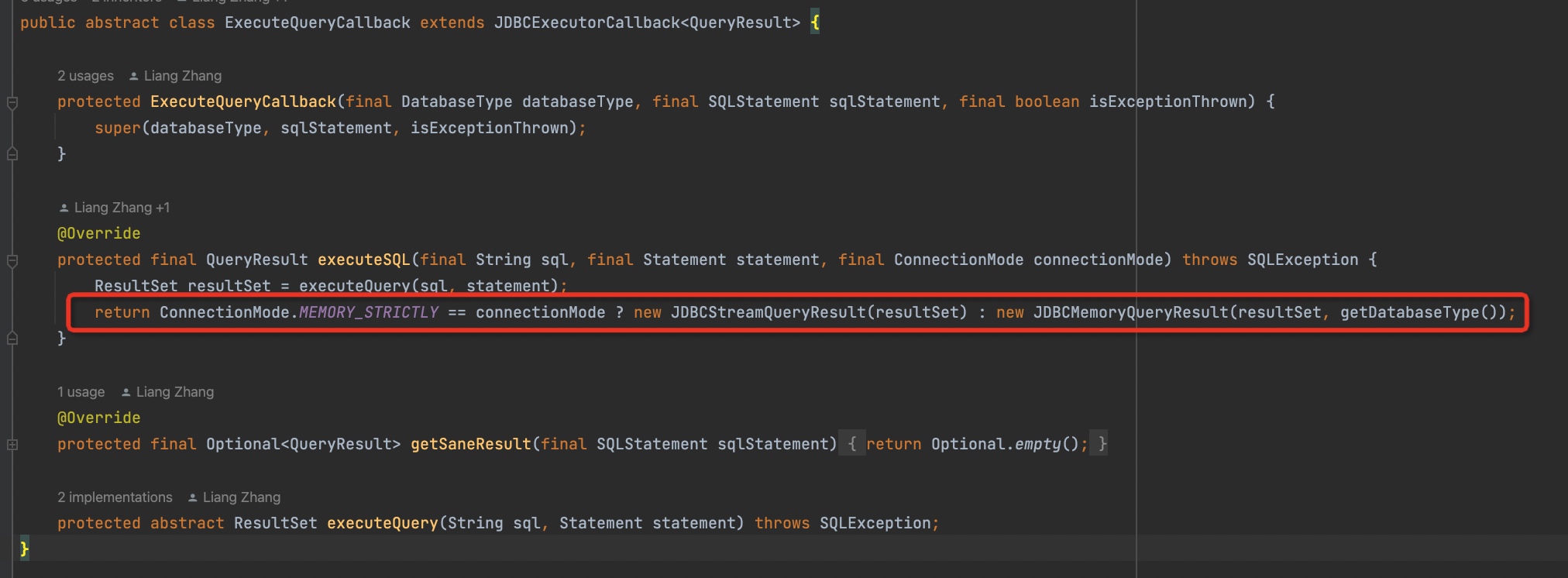This screenshot has width=1568, height=578.
Task: Click author icon next to '2 implementations'
Action: (x=192, y=497)
